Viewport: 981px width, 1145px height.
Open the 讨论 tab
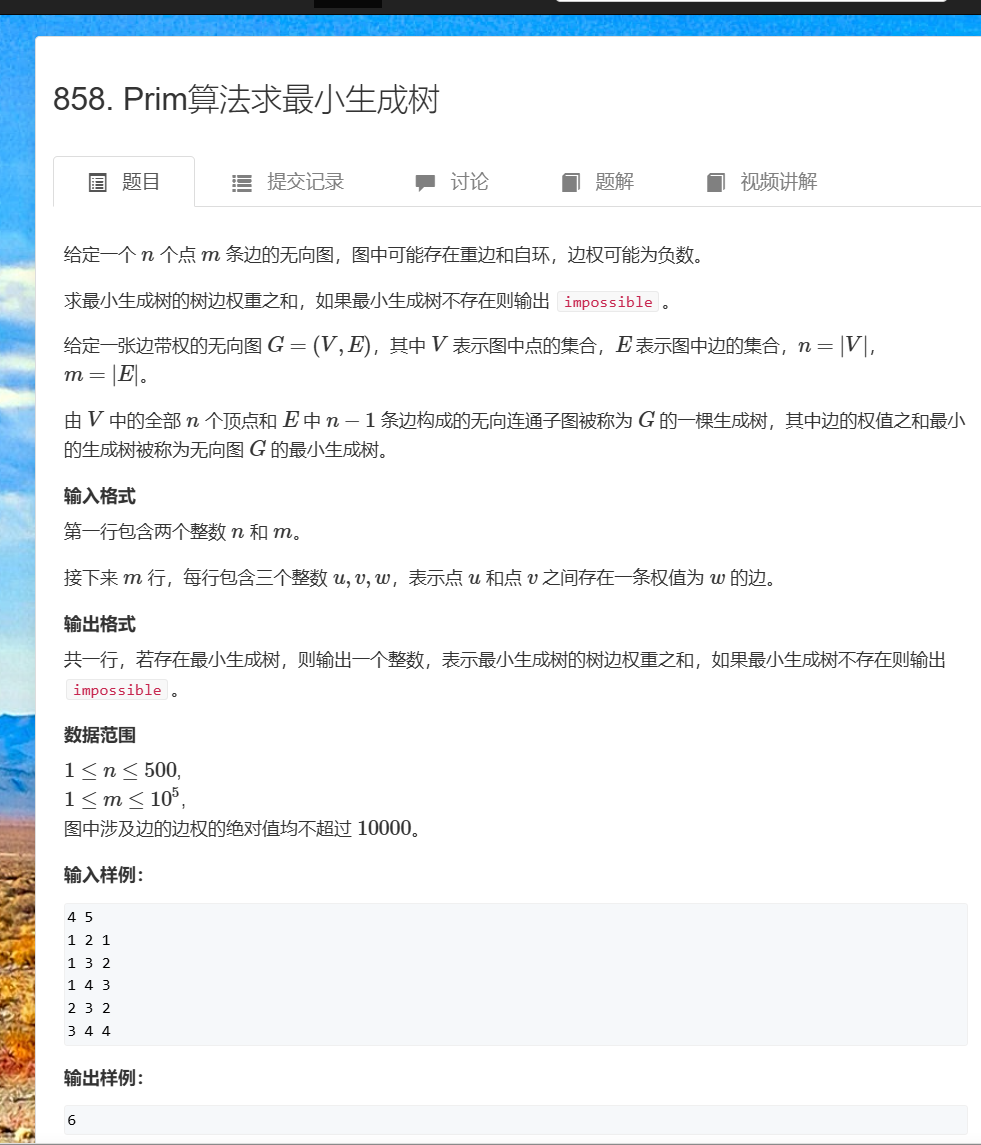click(x=451, y=182)
